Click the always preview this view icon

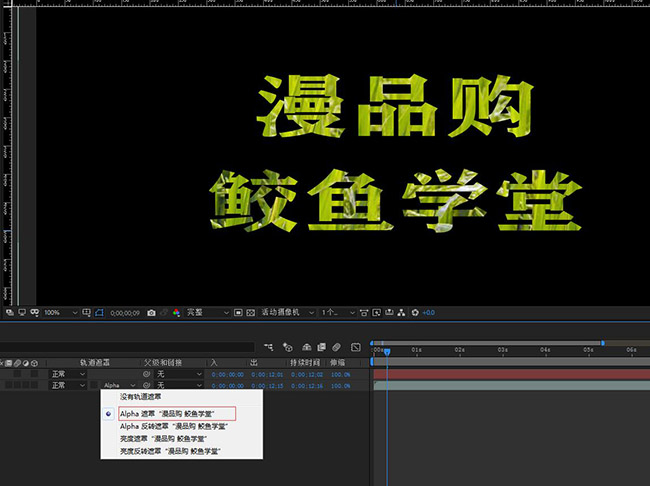[10, 312]
